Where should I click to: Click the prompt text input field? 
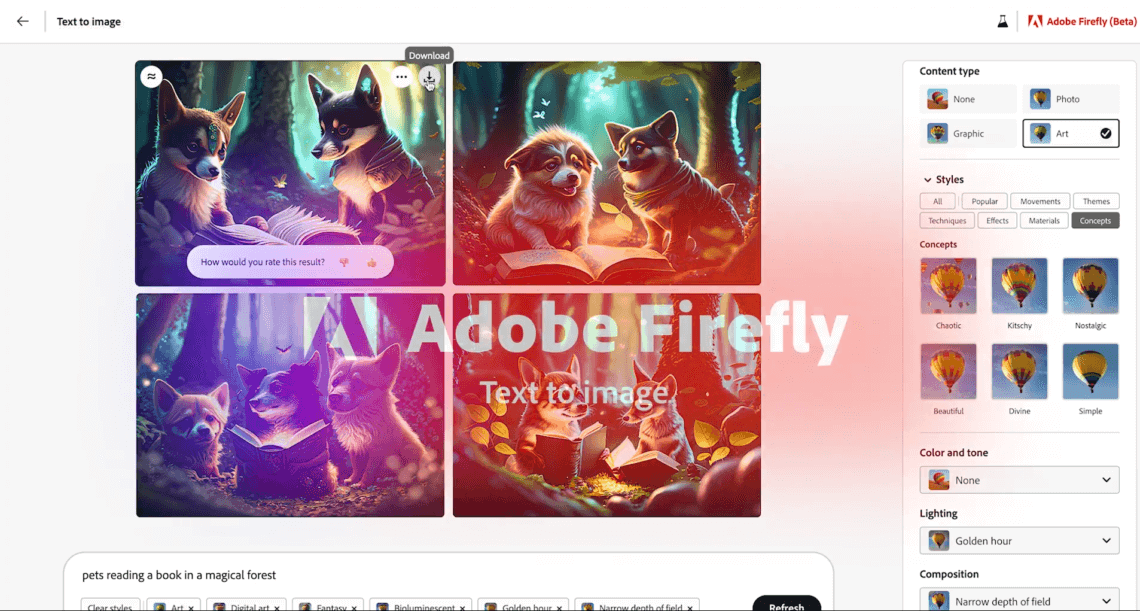click(440, 575)
